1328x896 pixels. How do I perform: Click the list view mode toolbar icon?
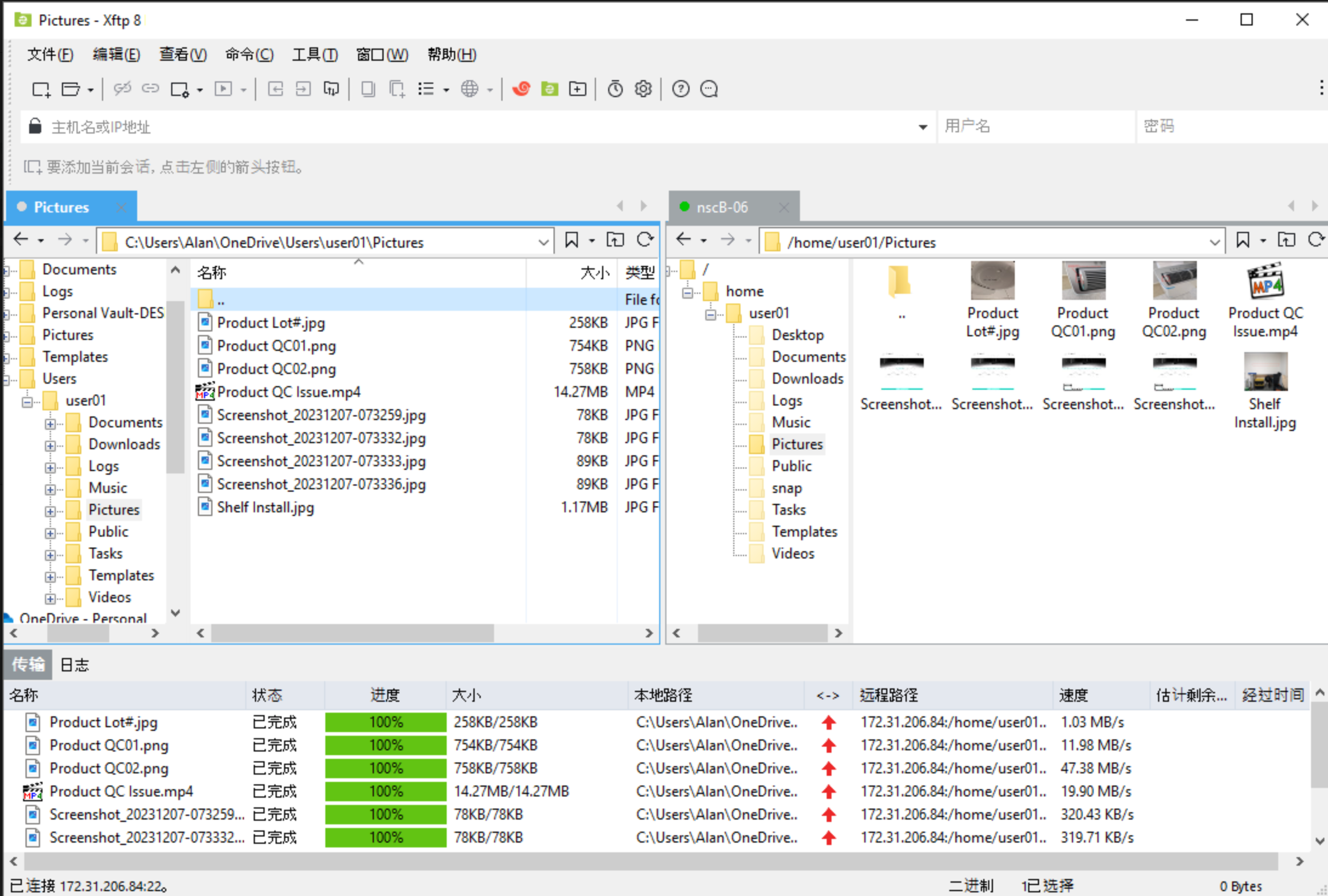click(x=426, y=89)
